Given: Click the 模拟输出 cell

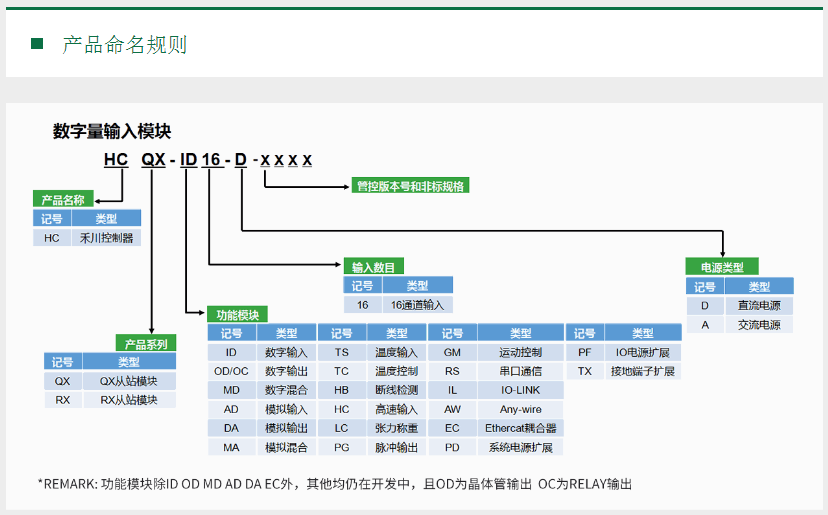Looking at the screenshot, I should (286, 428).
